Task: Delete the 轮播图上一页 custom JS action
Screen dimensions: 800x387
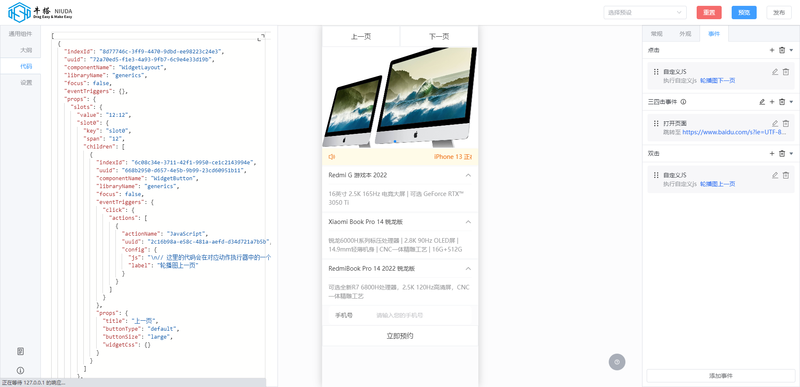Action: pos(786,175)
